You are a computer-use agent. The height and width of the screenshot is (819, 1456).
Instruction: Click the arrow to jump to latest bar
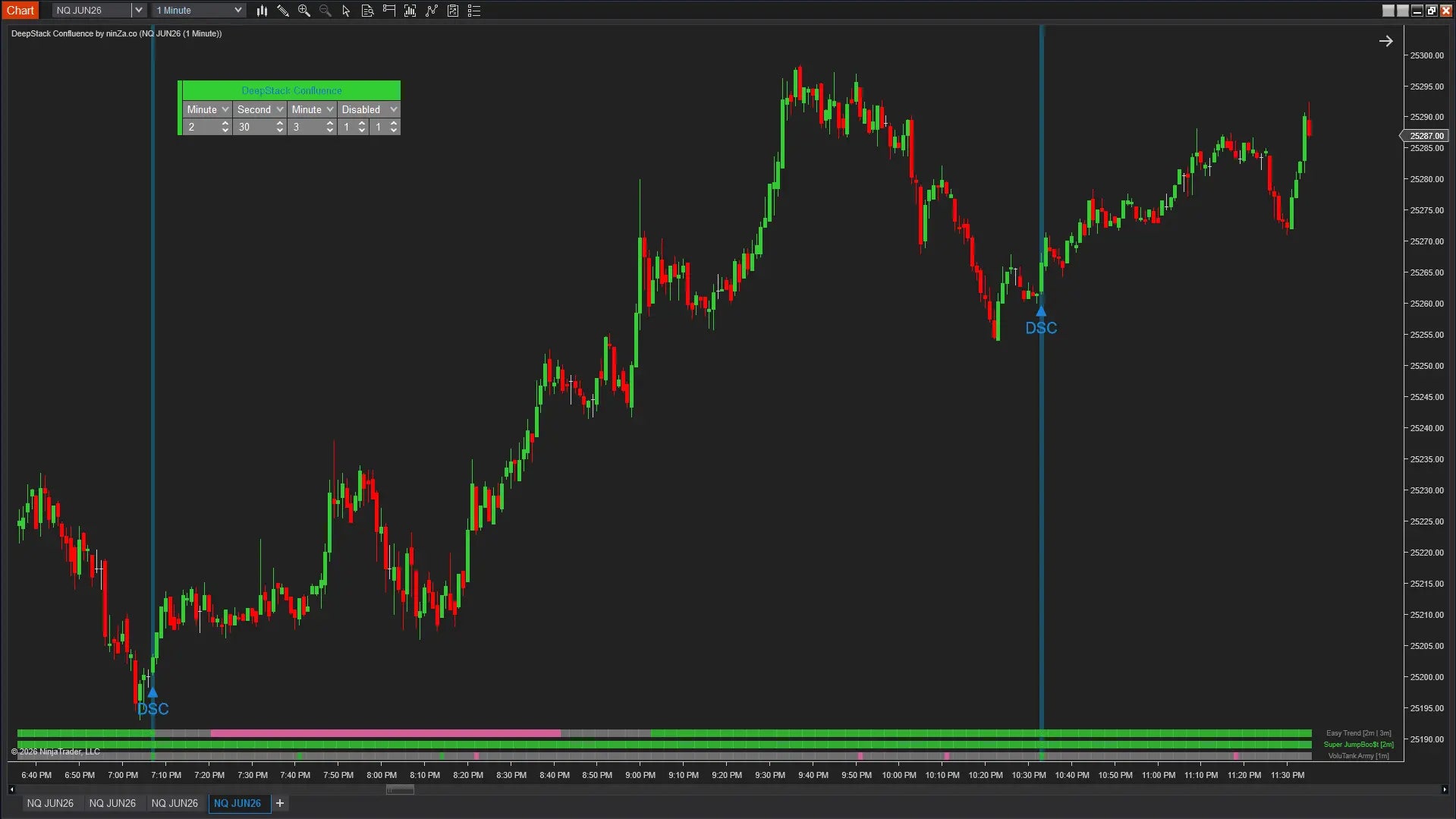[1385, 41]
